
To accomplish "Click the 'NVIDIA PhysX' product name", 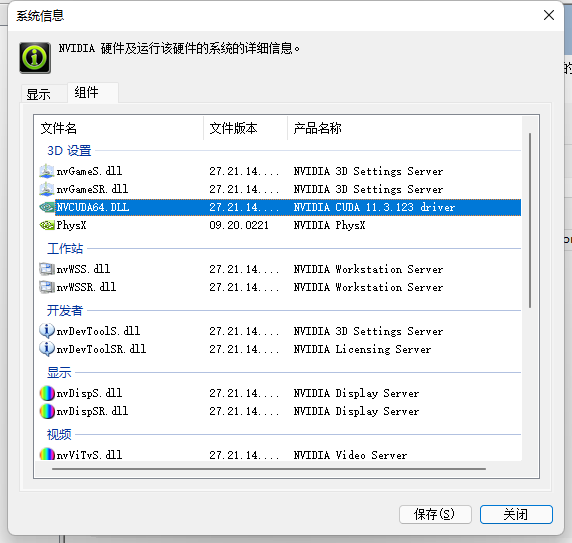I will pos(329,225).
